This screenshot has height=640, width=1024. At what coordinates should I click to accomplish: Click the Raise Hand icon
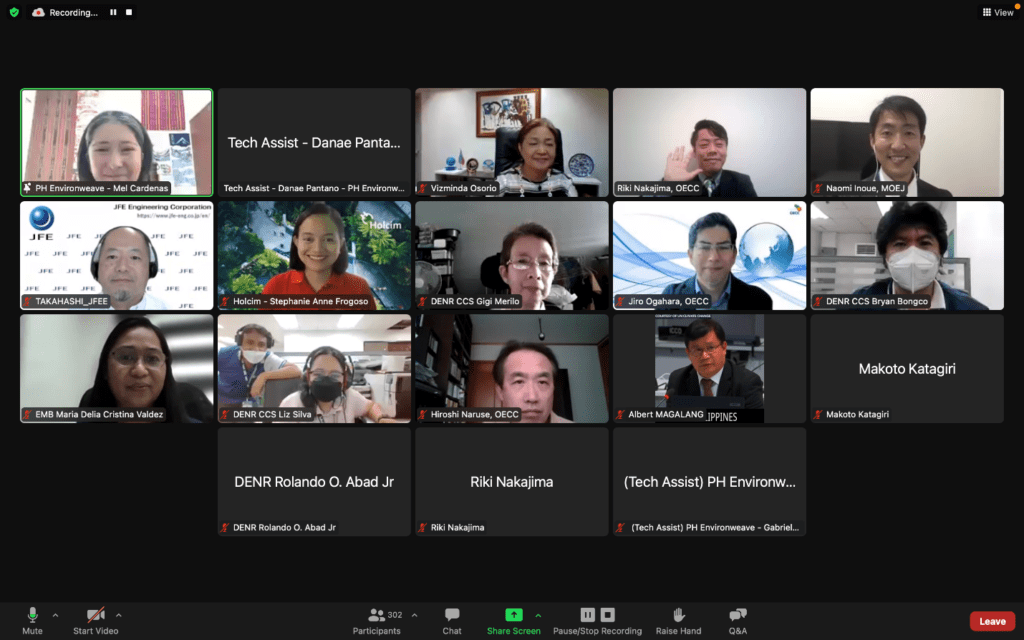[678, 619]
